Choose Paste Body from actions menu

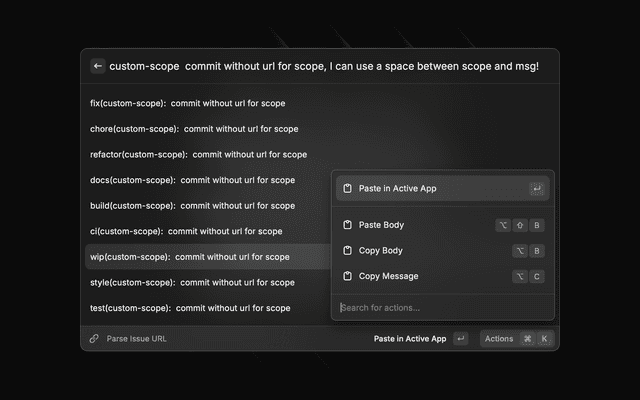[x=381, y=225]
